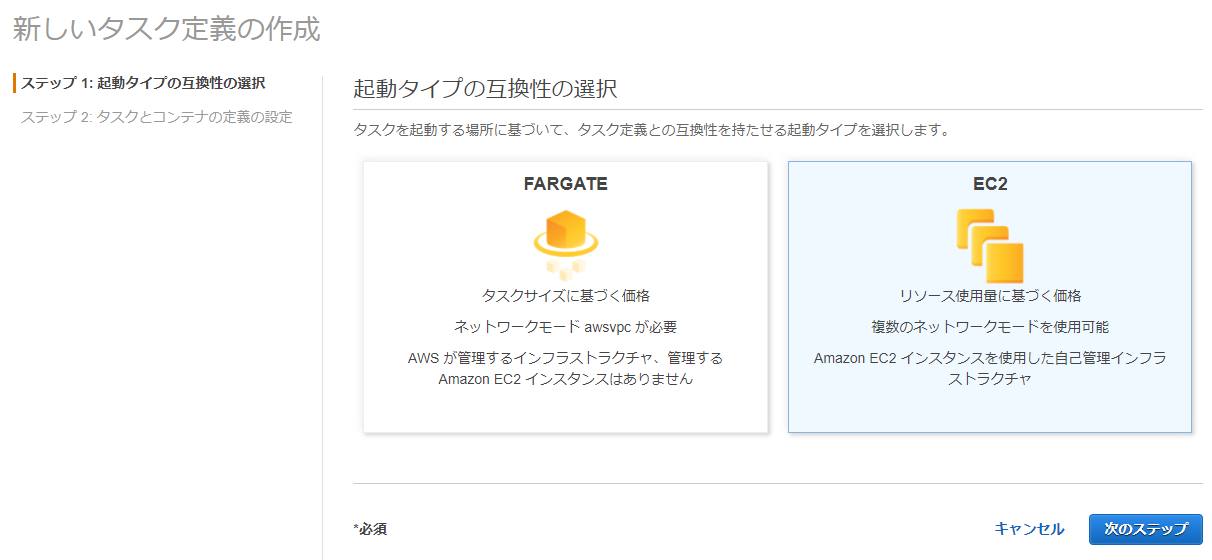Click the タスクサイズに基づく価格 text
The height and width of the screenshot is (560, 1212).
tap(565, 296)
